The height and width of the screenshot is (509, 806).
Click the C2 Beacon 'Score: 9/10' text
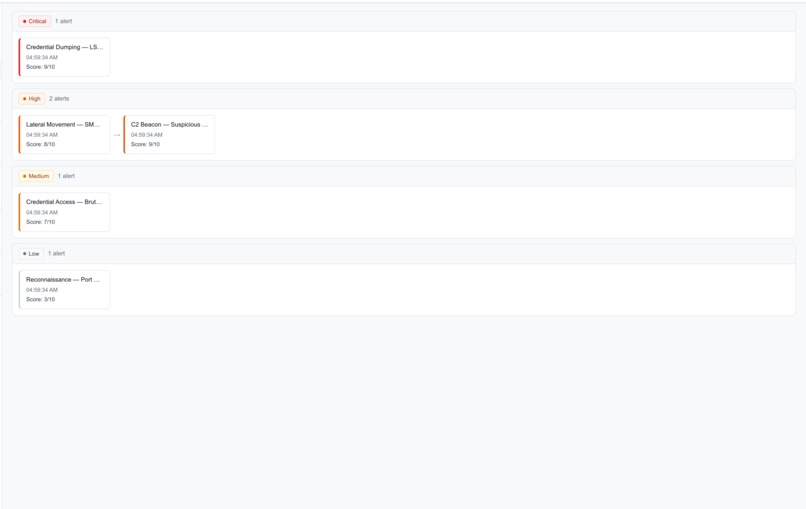[x=145, y=144]
